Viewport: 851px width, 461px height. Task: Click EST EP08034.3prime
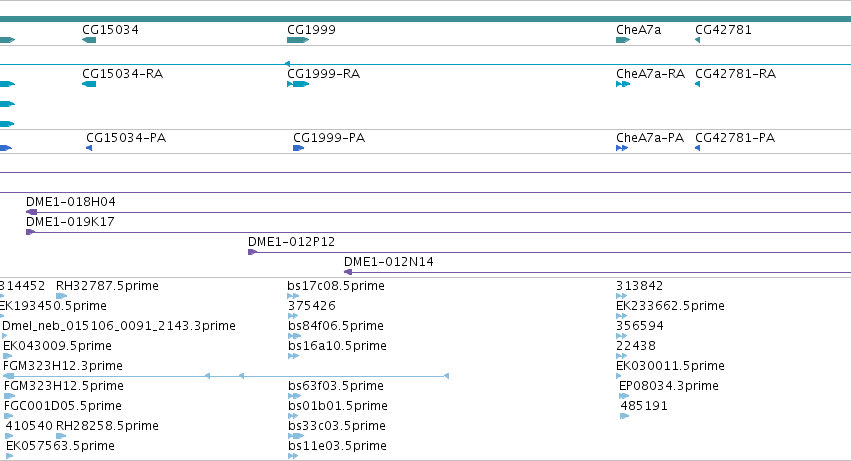click(669, 386)
